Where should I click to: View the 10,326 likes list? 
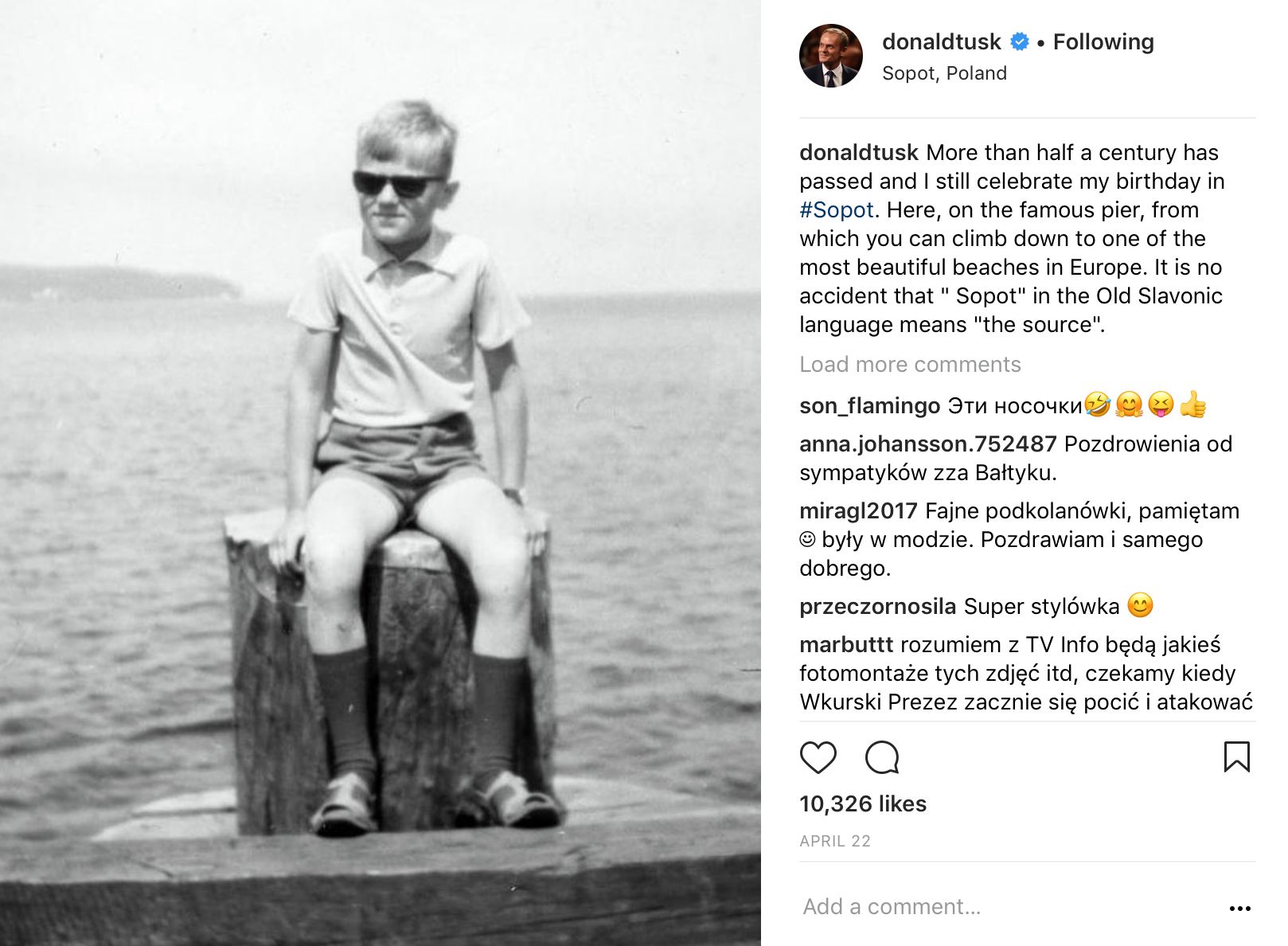tap(863, 804)
